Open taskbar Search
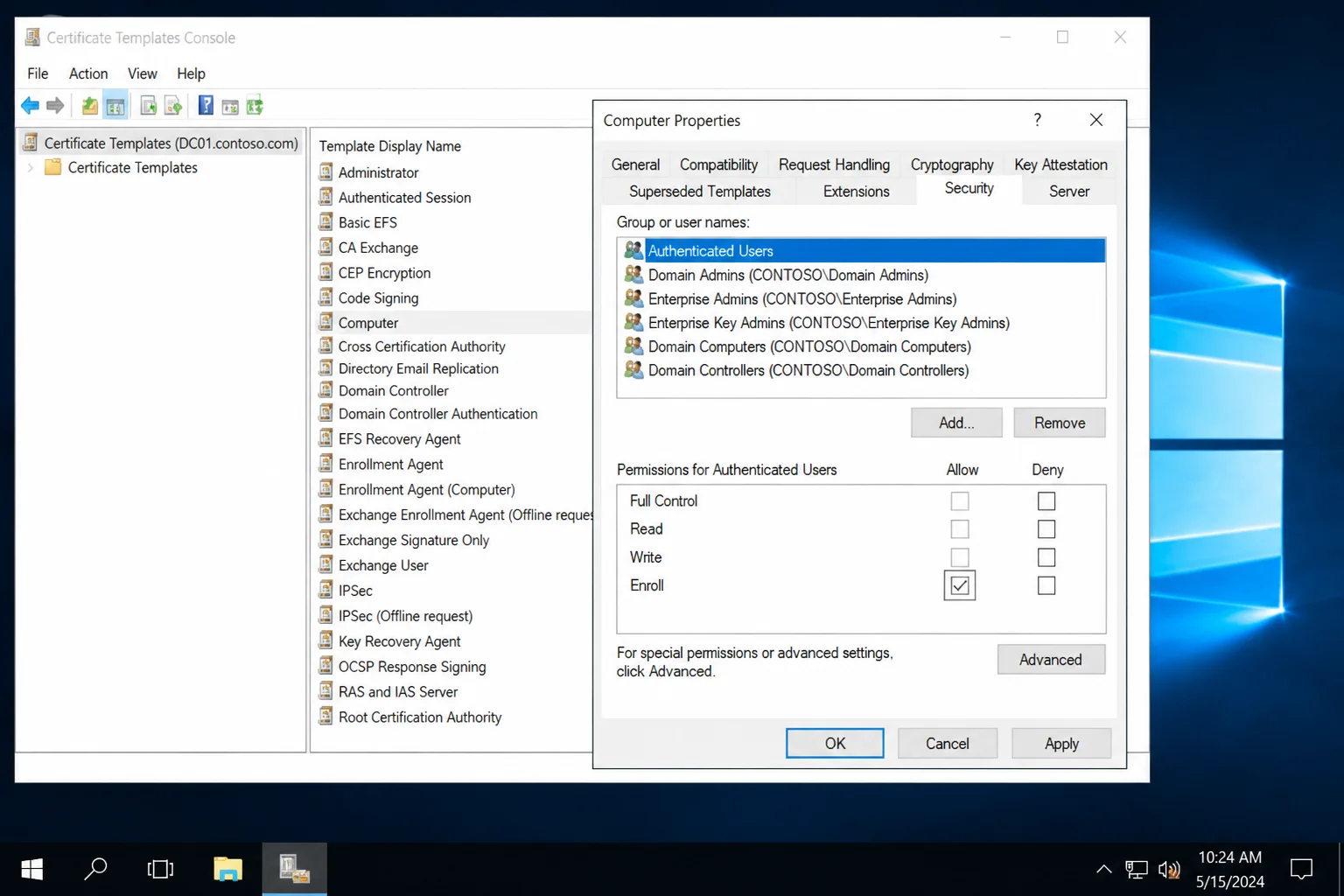The height and width of the screenshot is (896, 1344). 96,869
